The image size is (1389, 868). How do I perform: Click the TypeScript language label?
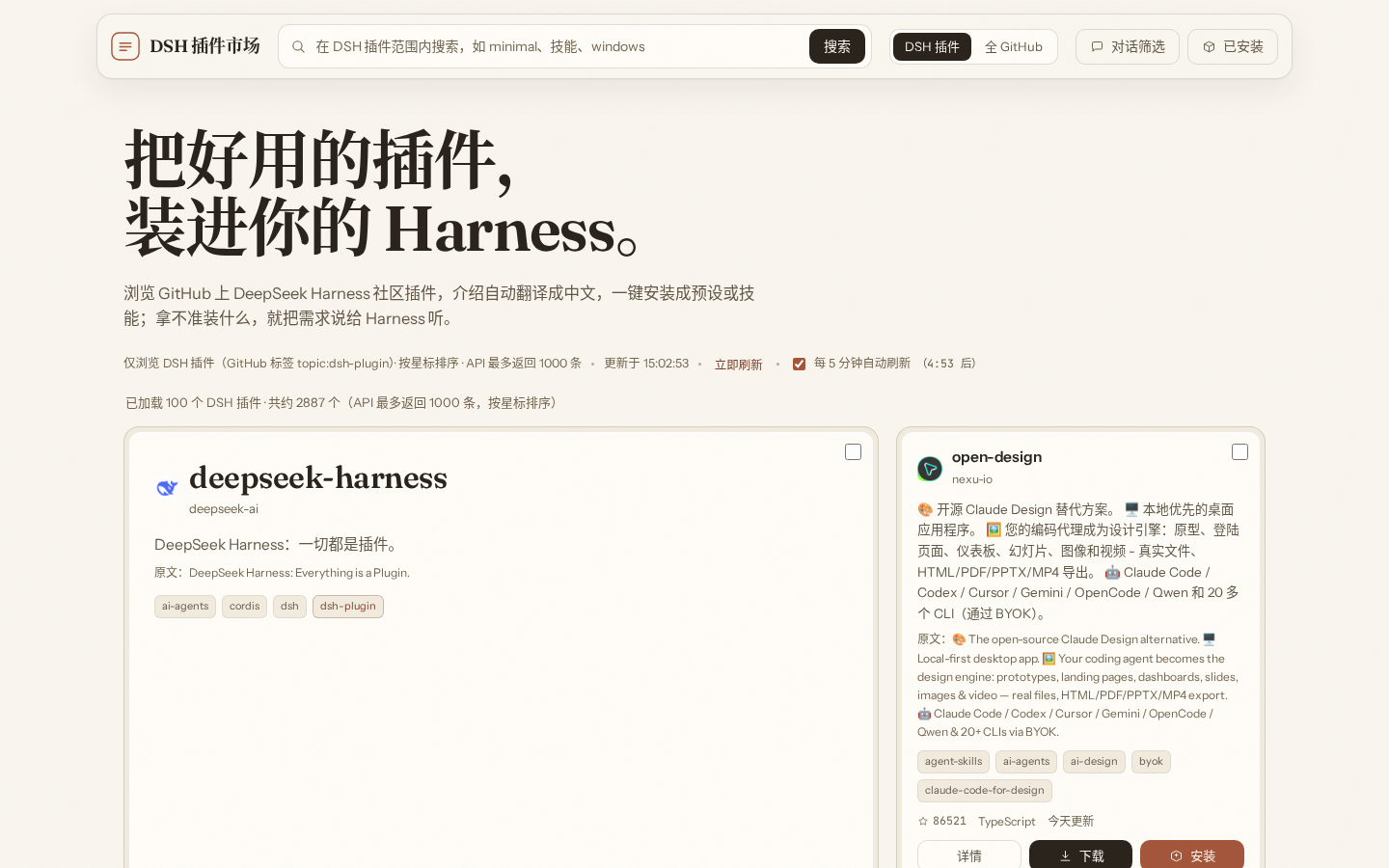(1006, 822)
